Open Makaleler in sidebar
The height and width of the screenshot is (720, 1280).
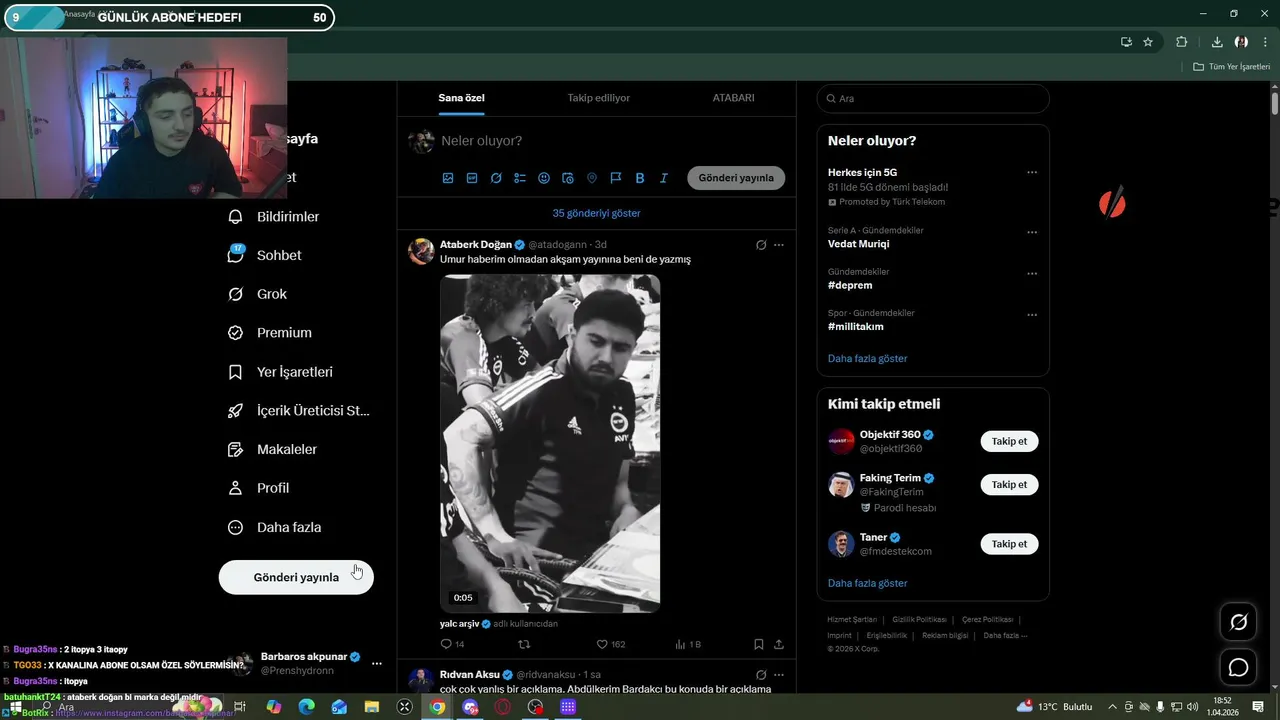click(x=273, y=450)
